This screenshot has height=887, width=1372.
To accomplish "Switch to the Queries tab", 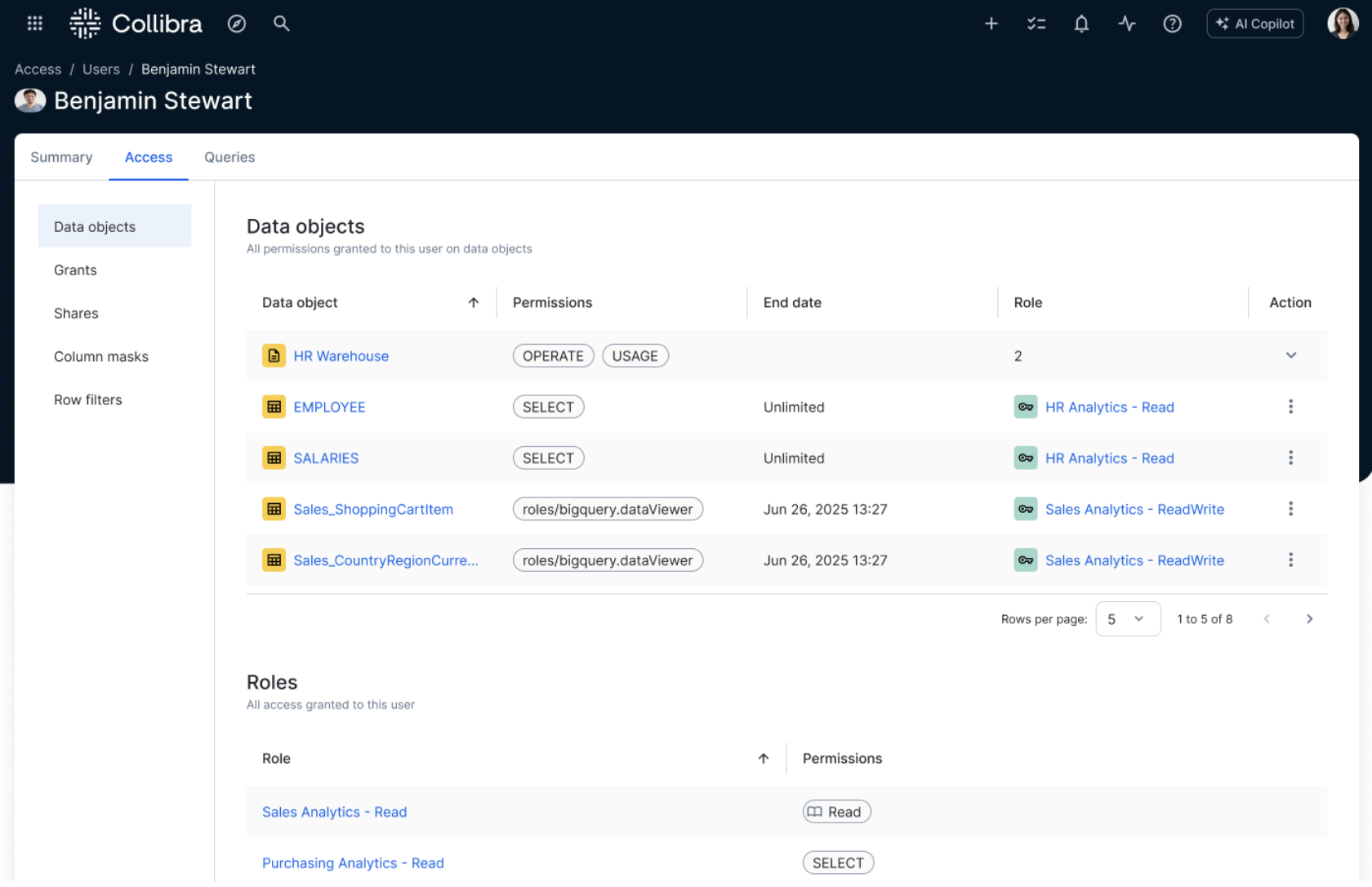I will tap(229, 157).
